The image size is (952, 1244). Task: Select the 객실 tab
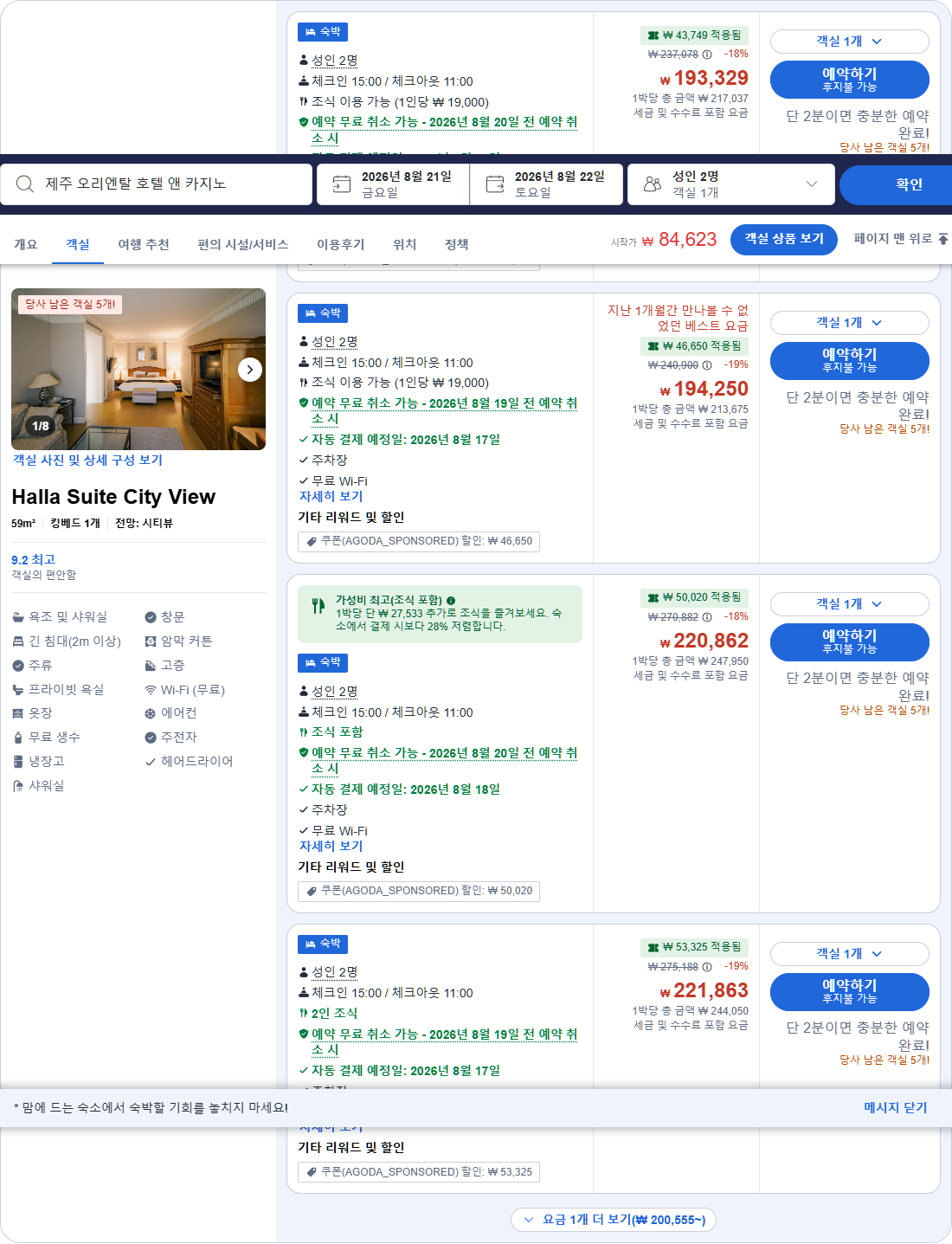click(x=78, y=245)
